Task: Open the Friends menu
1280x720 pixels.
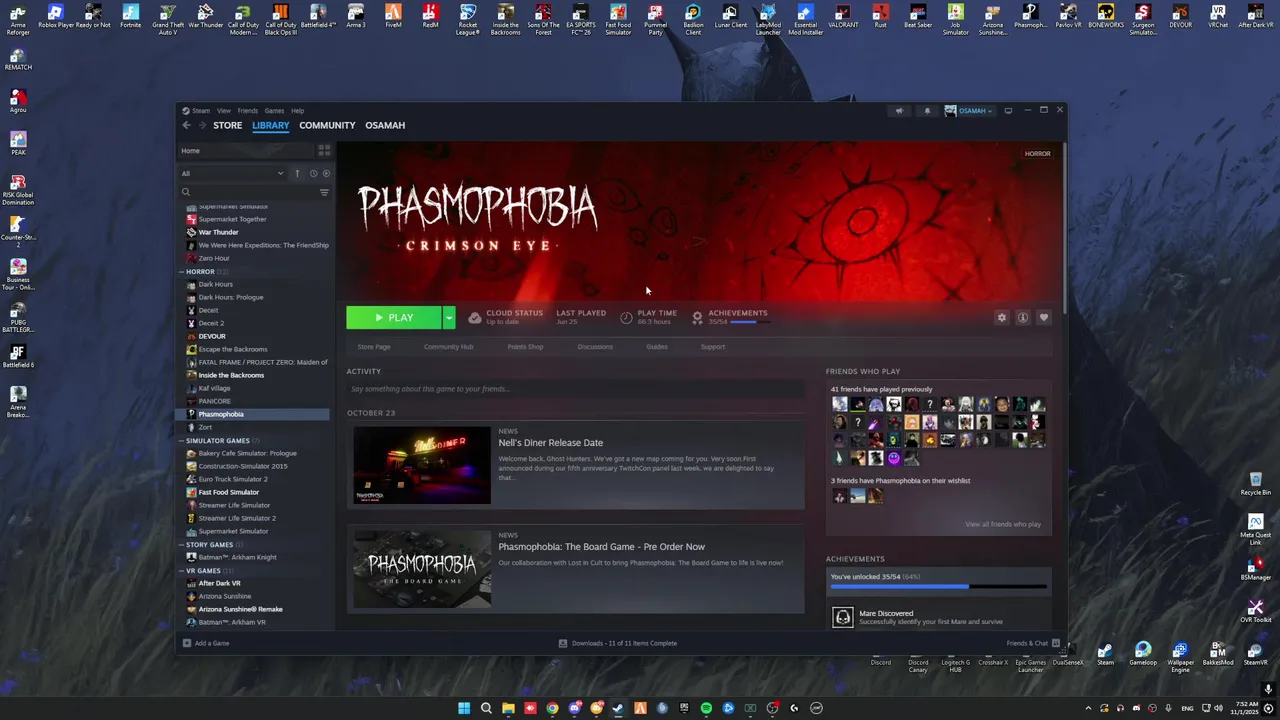Action: [248, 111]
